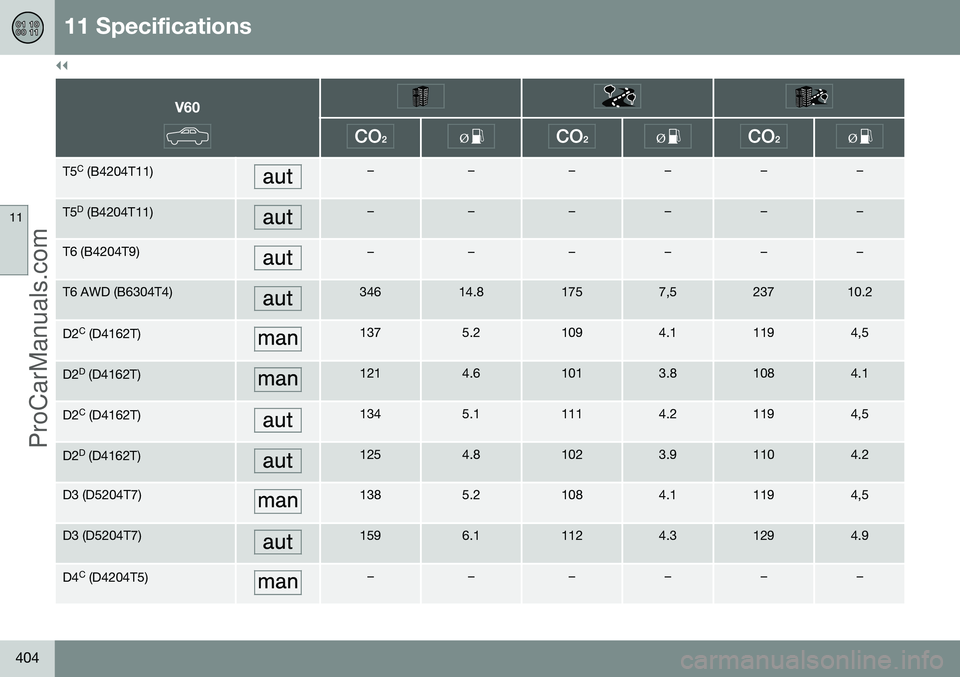
Task: Click the aut badge beside CO2 value 125
Action: click(x=278, y=461)
